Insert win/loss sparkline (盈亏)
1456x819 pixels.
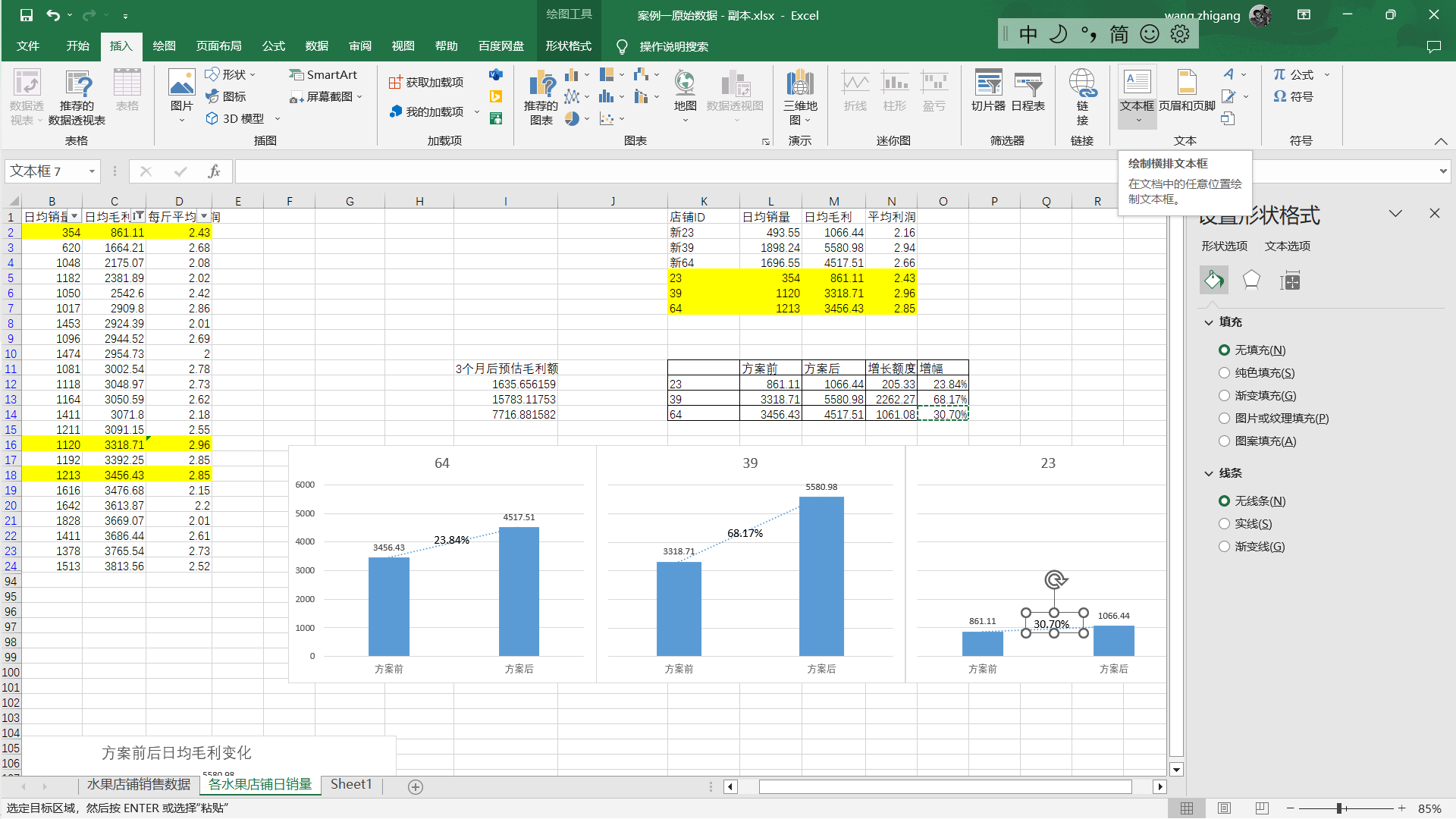[x=934, y=91]
